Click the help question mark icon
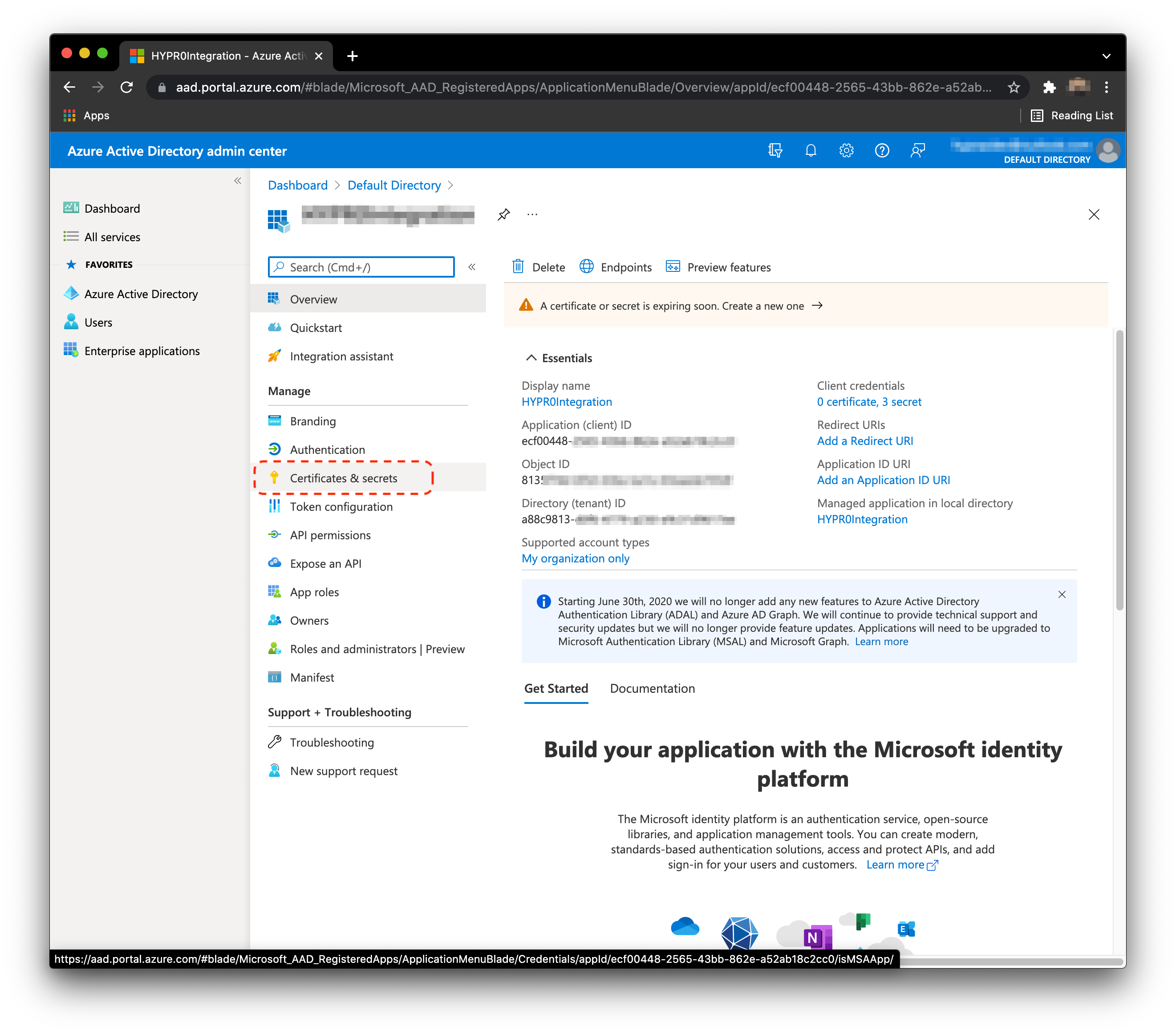This screenshot has height=1034, width=1176. tap(882, 151)
